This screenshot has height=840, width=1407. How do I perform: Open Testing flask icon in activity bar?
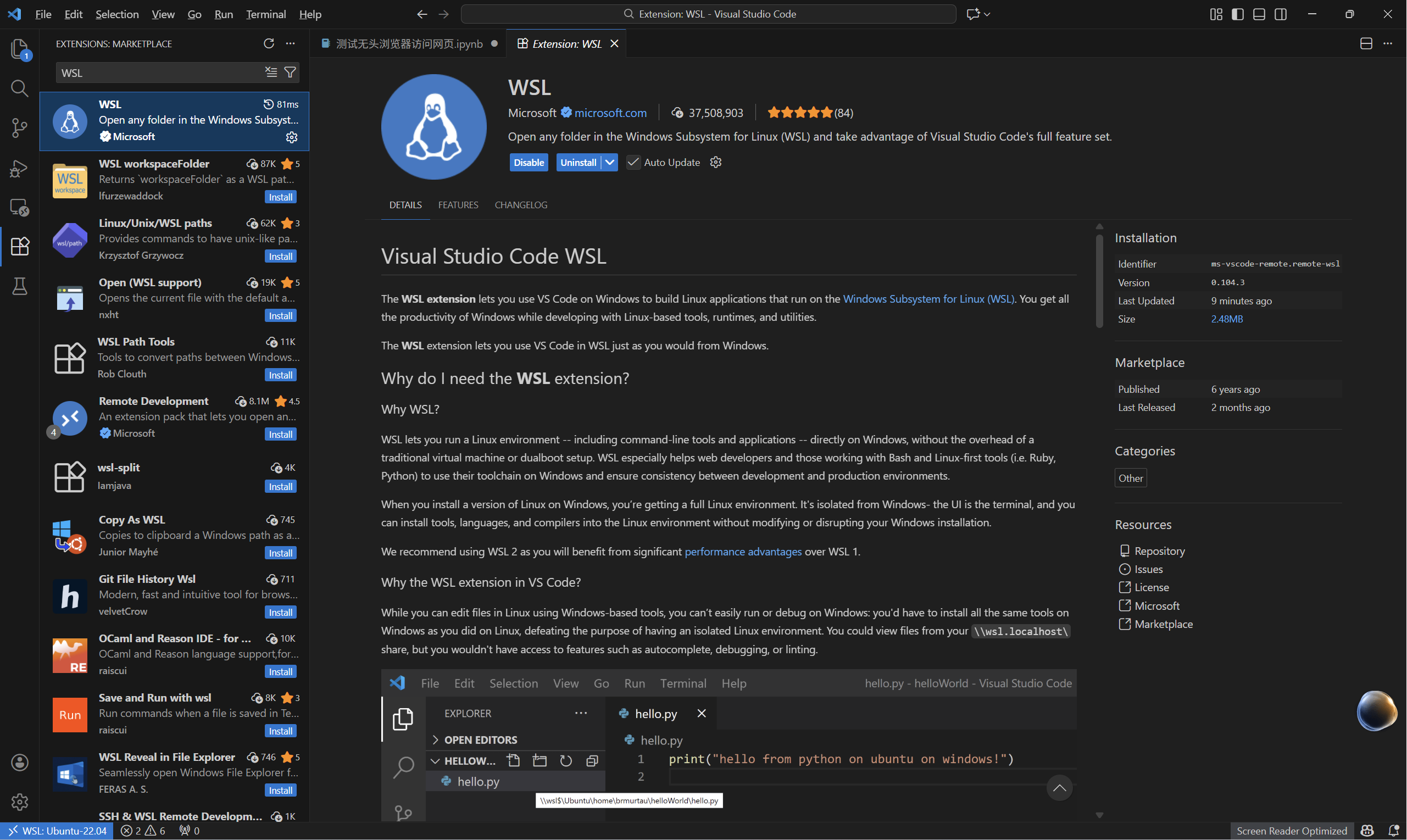[19, 286]
